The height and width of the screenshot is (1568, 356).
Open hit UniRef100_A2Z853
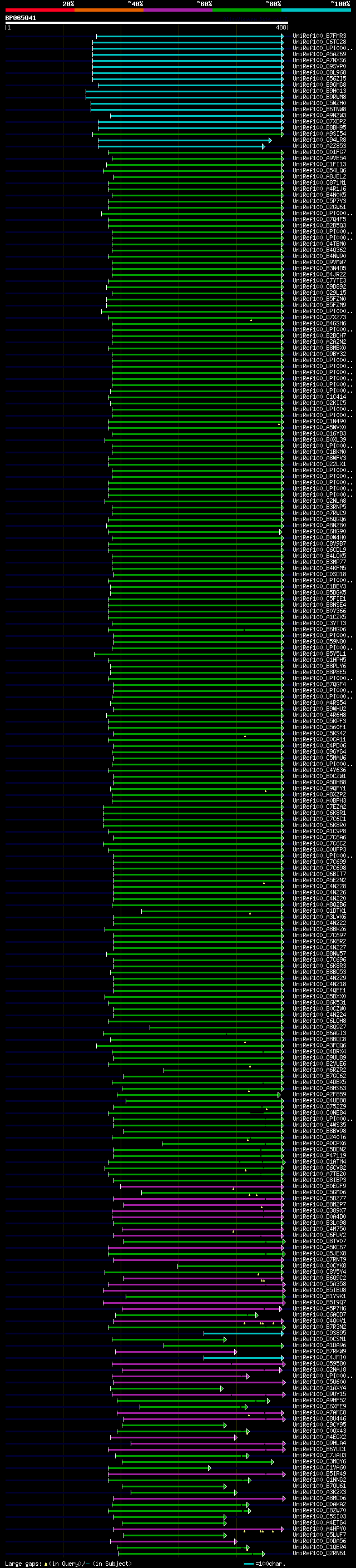point(319,146)
